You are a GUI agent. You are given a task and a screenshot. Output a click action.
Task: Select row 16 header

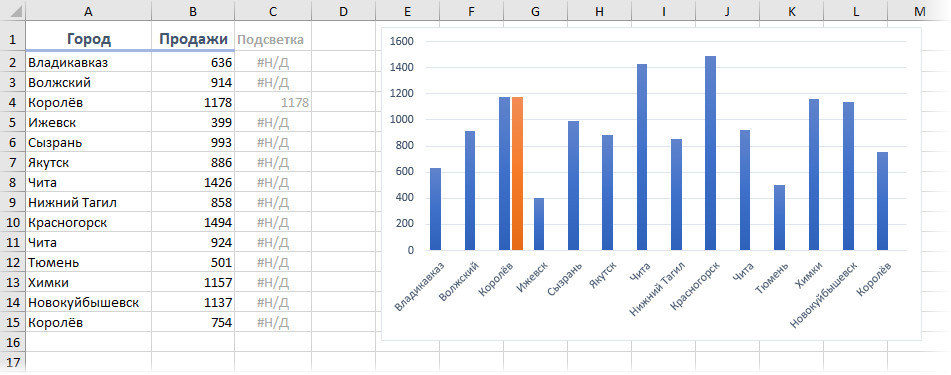click(12, 342)
